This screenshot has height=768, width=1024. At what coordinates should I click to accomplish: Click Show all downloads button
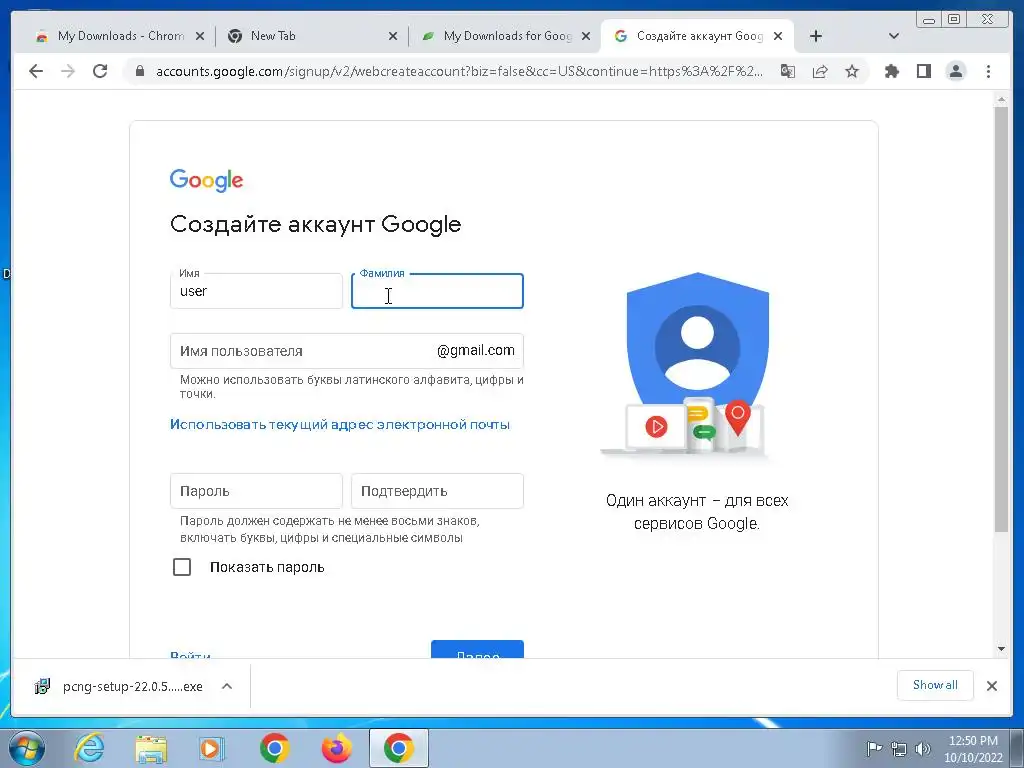tap(935, 685)
